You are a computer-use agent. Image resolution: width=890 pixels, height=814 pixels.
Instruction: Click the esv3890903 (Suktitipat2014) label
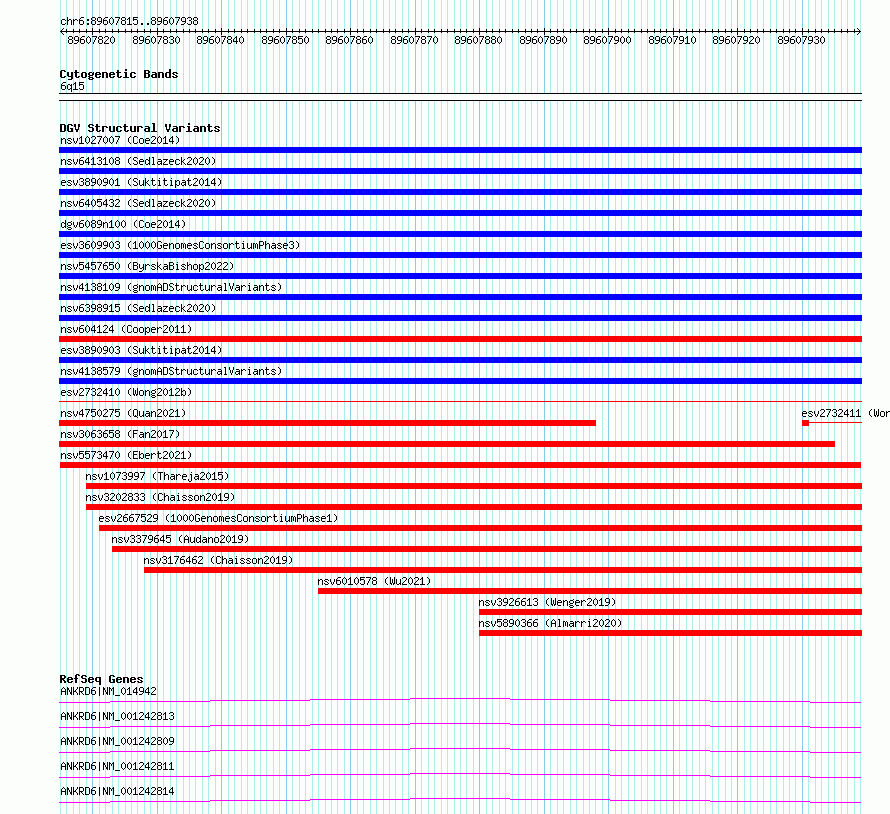tap(141, 350)
